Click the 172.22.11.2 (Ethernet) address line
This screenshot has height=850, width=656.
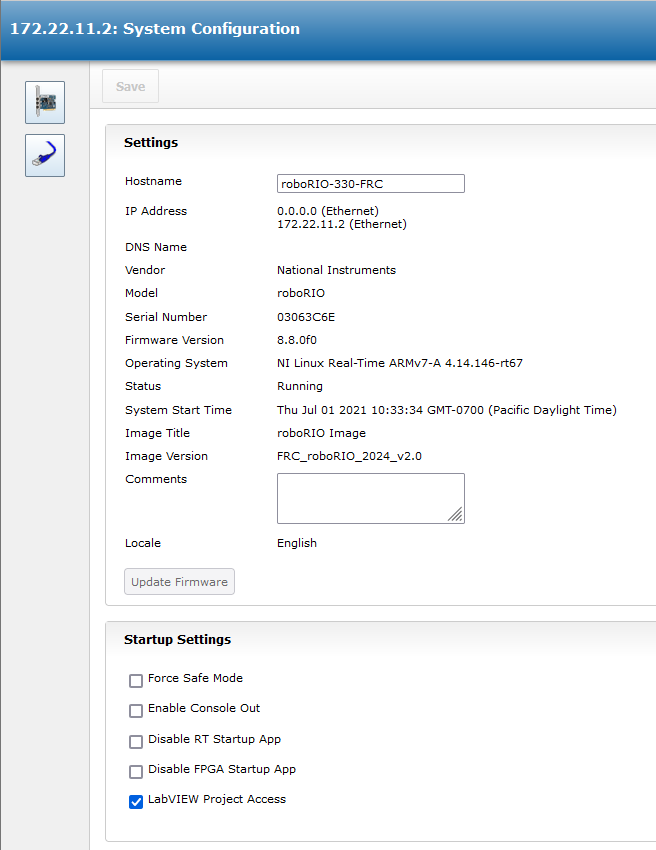pos(342,225)
